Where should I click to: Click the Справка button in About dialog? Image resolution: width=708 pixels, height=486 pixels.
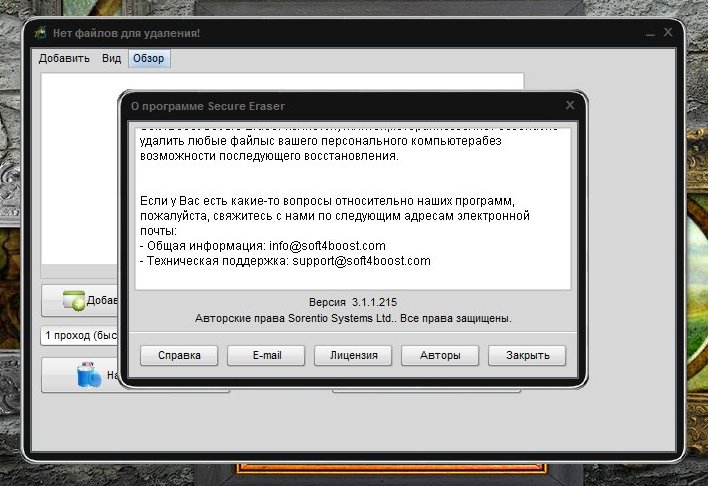pyautogui.click(x=179, y=355)
